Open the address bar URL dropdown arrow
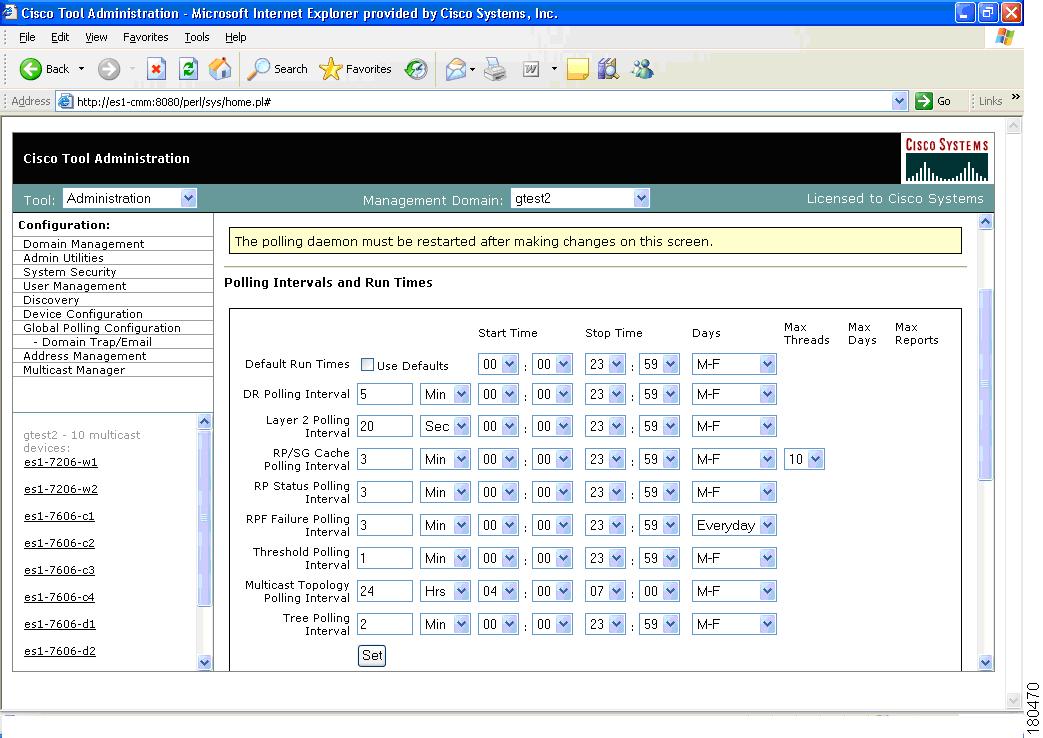1043x738 pixels. [899, 101]
